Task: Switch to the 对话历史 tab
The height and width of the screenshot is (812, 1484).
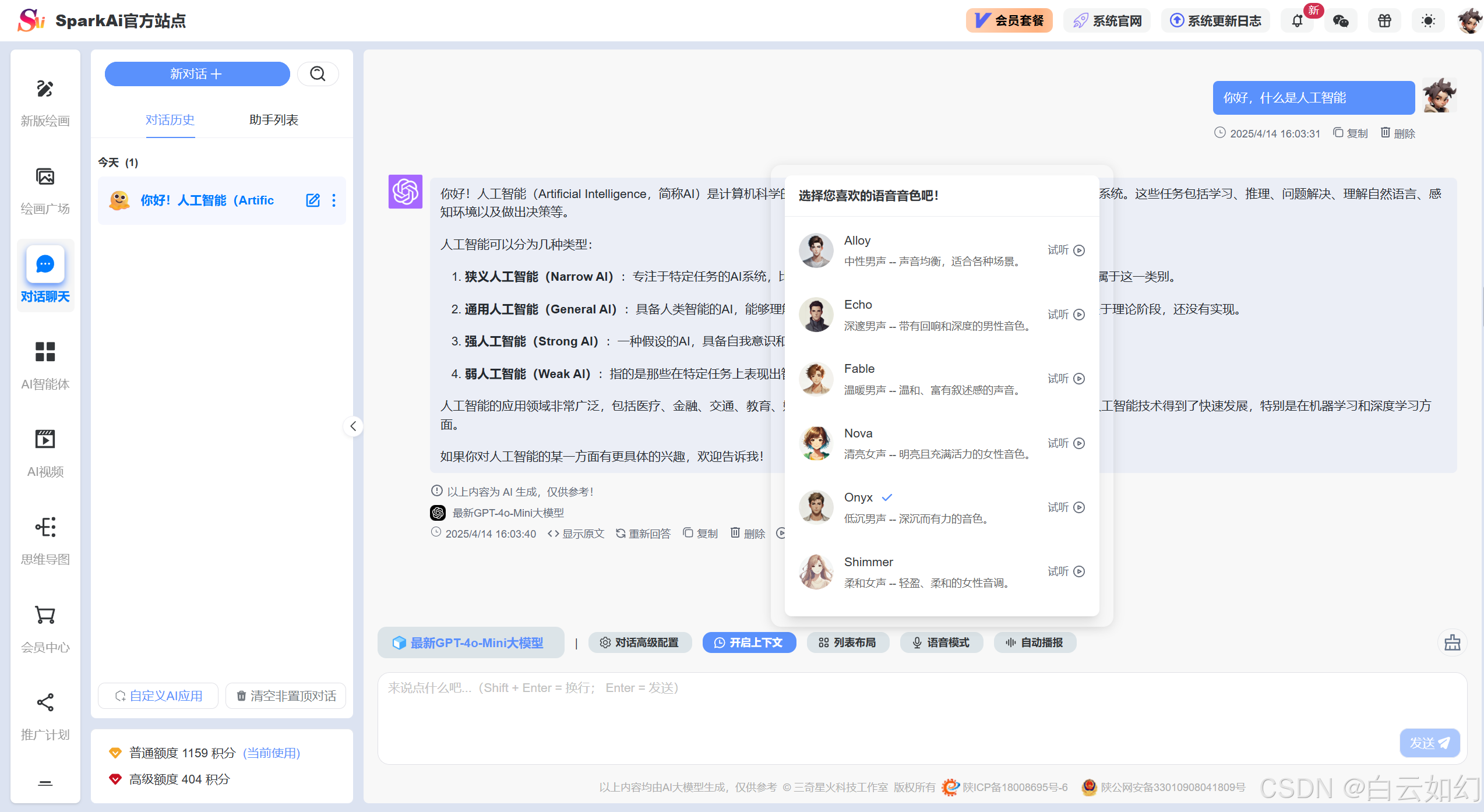Action: (170, 120)
